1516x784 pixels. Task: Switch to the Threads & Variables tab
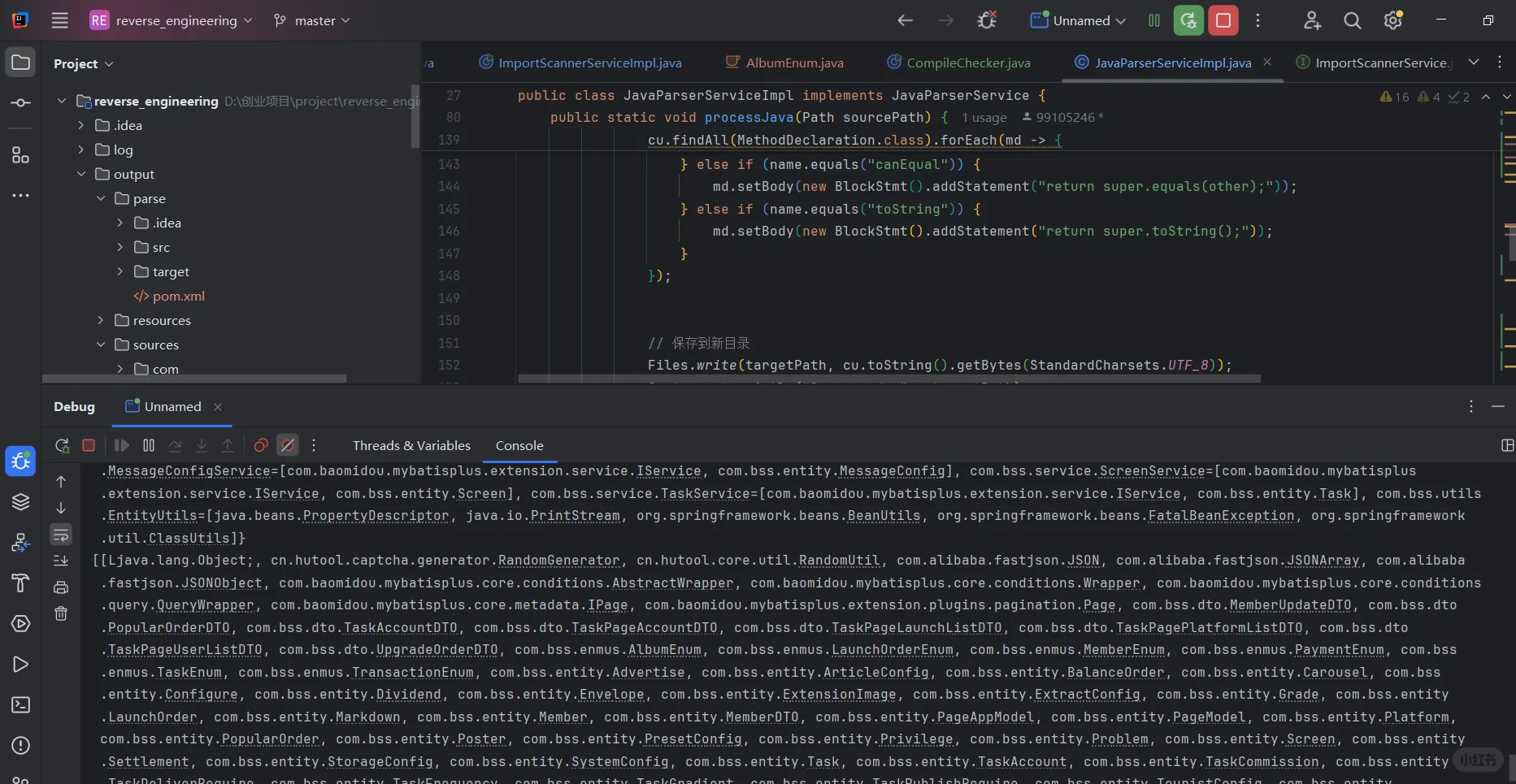[x=411, y=445]
